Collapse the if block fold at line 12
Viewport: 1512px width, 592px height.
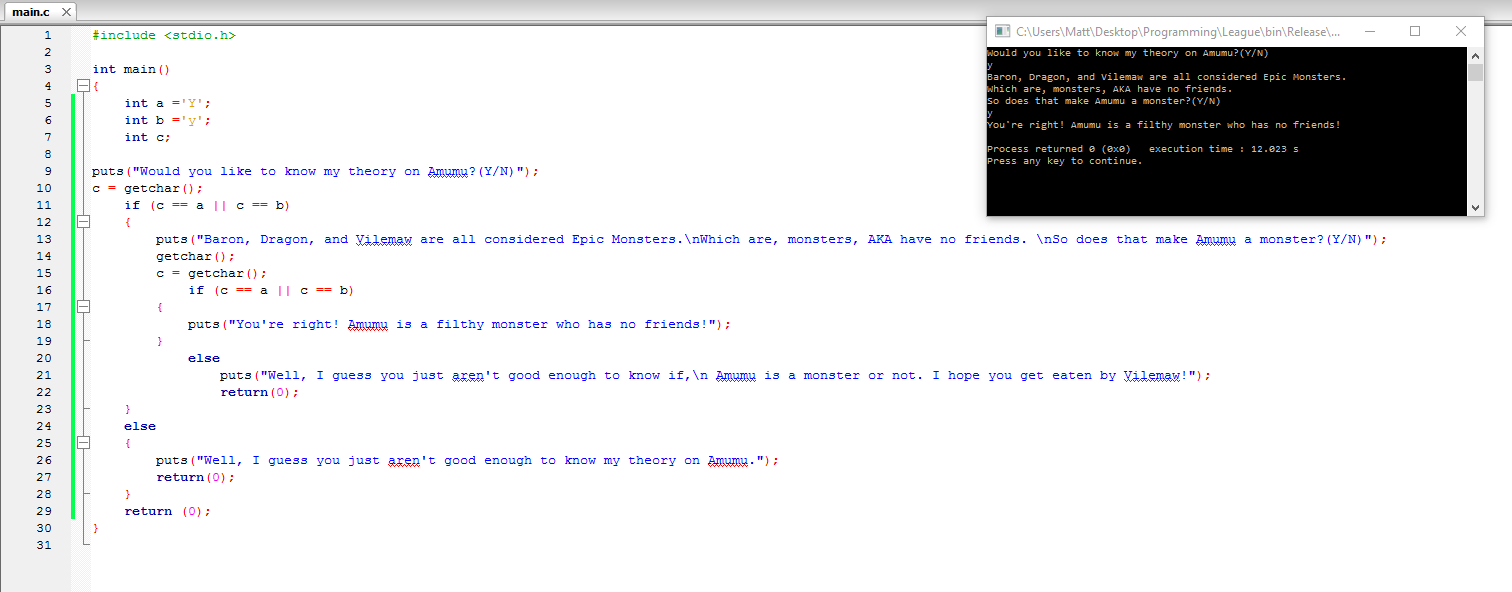tap(84, 222)
